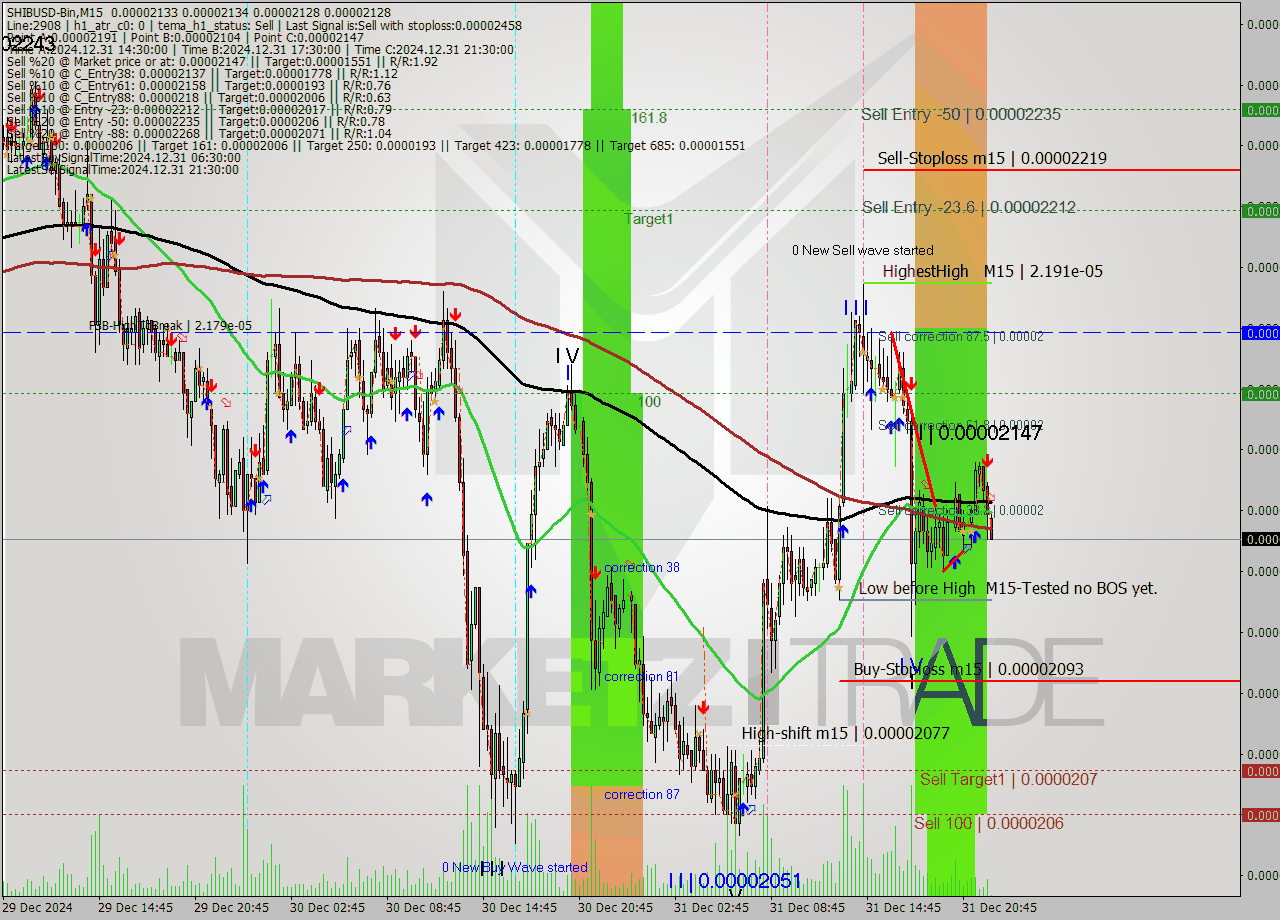Click the 'Sell %10 @ C_Entry61' header line
Screen dimensions: 1280x920
coord(198,86)
